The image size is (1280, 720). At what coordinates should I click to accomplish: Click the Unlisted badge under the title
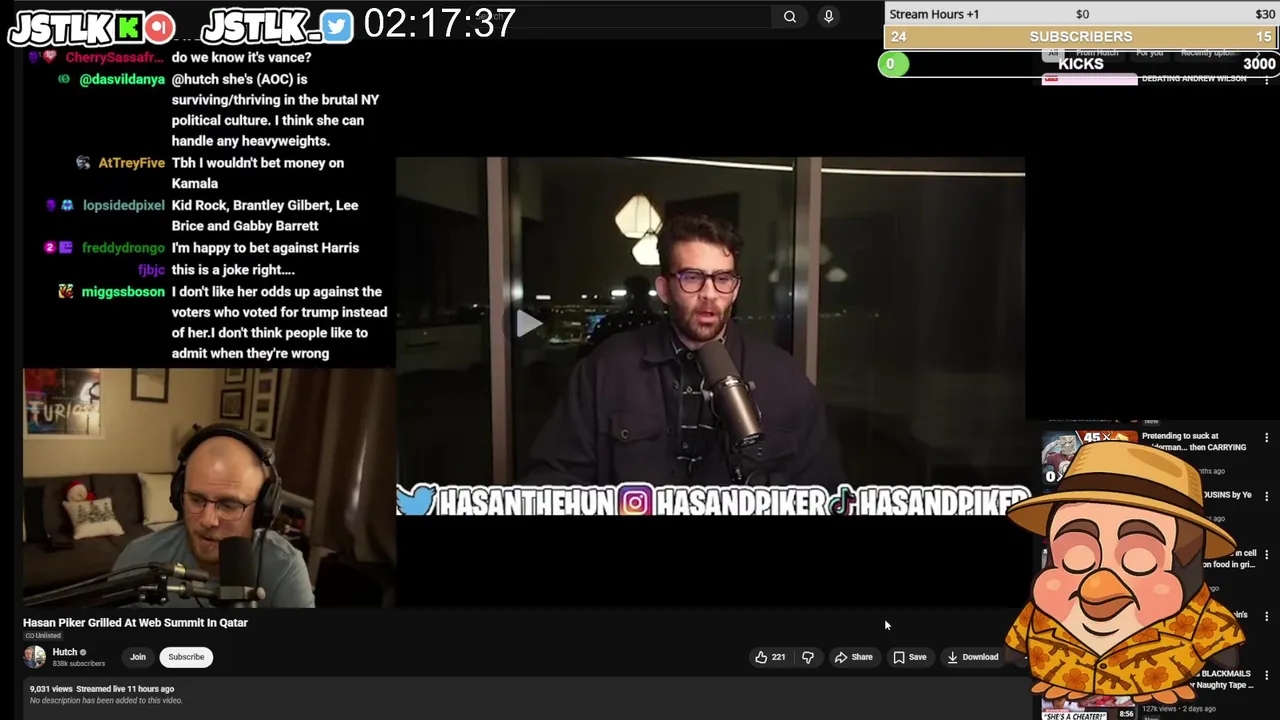tap(43, 636)
